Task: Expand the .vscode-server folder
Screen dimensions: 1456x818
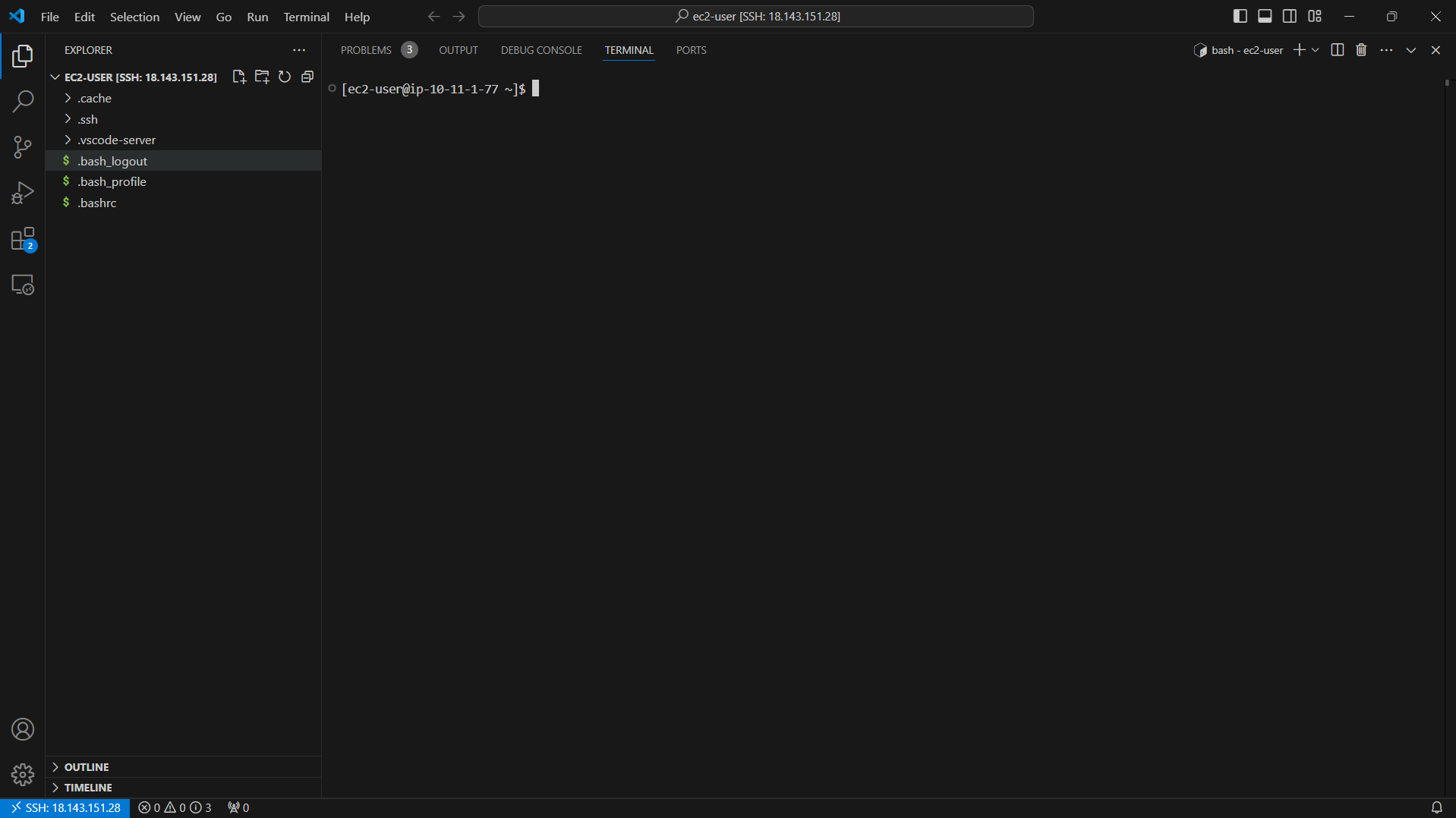Action: pyautogui.click(x=183, y=140)
